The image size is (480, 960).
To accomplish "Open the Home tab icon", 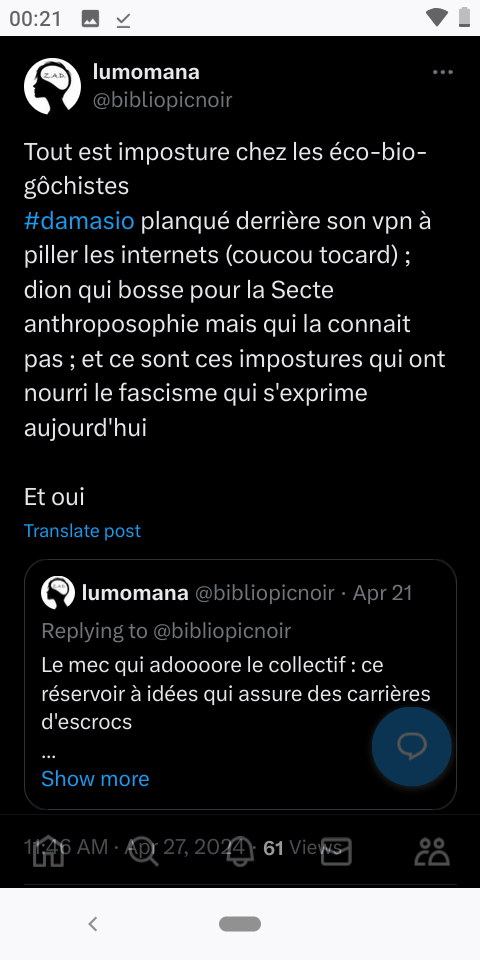I will 48,851.
